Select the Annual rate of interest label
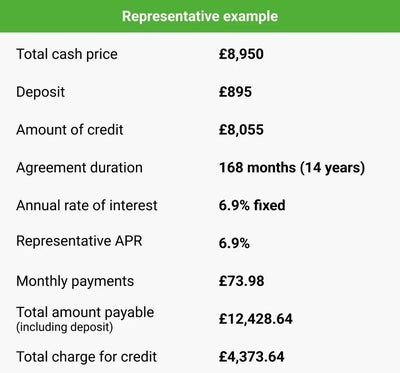 pos(87,205)
